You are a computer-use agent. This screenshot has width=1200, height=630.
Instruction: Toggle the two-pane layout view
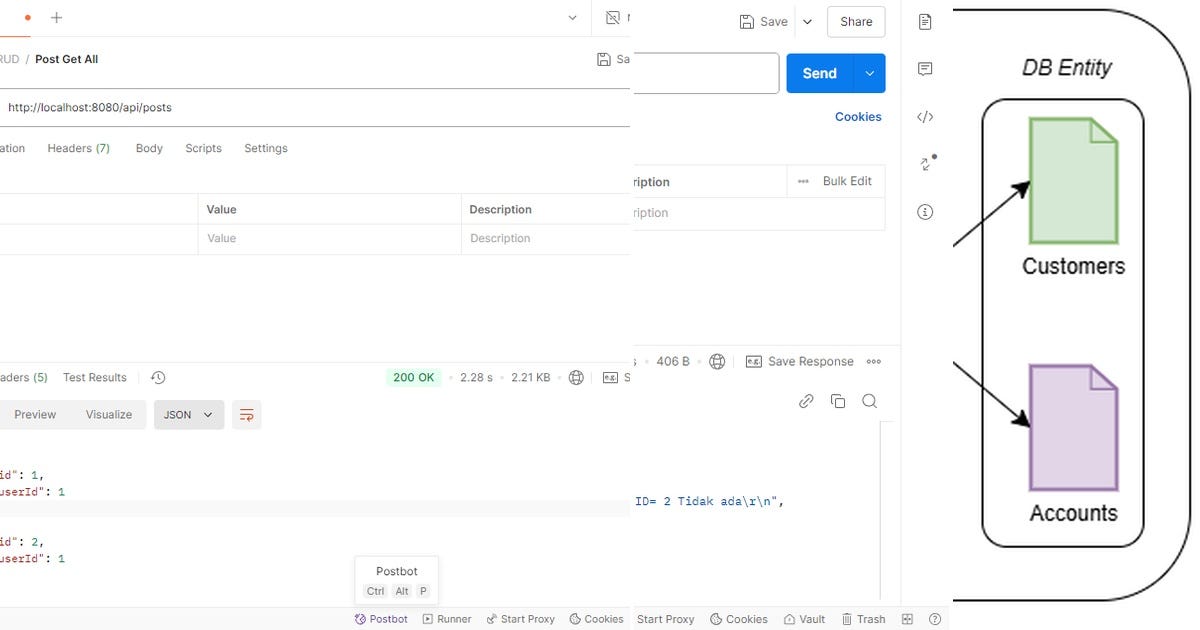pos(906,618)
